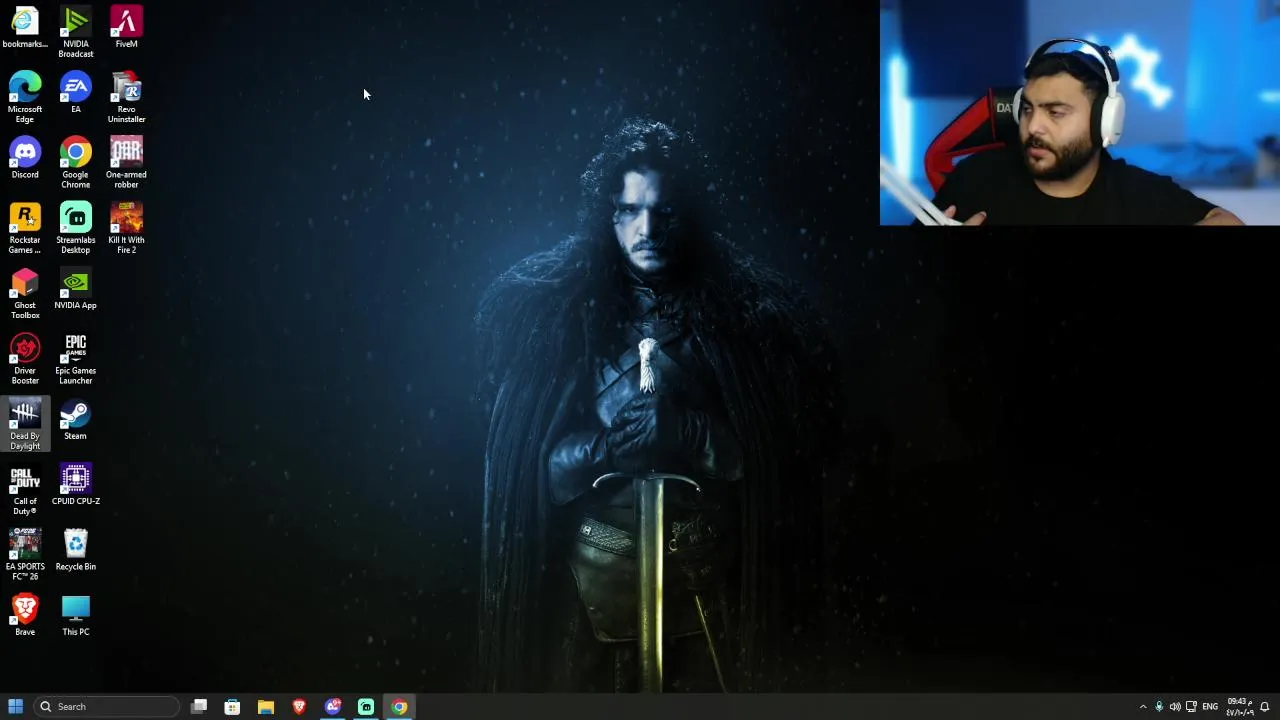Switch the ENG input language indicator
Viewport: 1280px width, 720px height.
click(x=1210, y=707)
